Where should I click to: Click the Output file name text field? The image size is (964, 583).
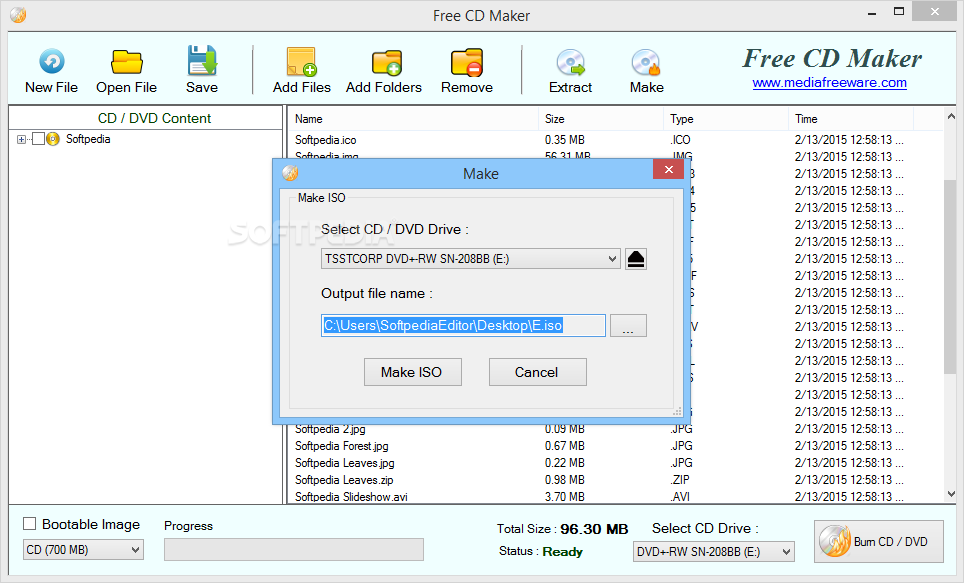[463, 326]
